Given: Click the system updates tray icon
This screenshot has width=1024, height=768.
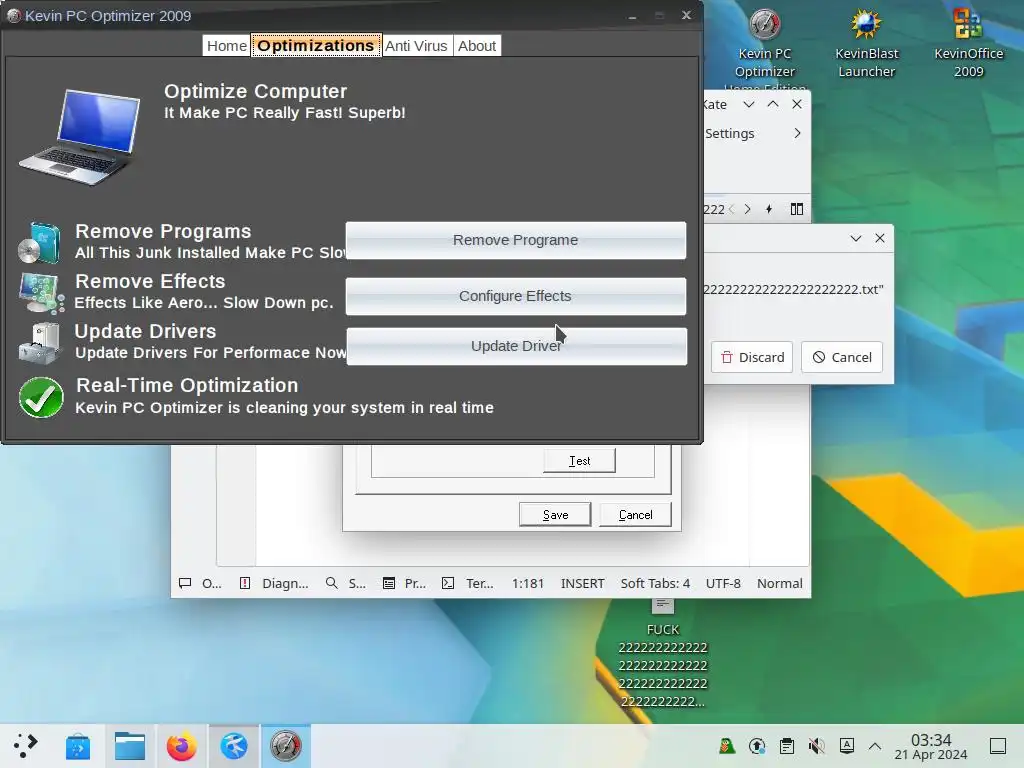Looking at the screenshot, I should [757, 746].
